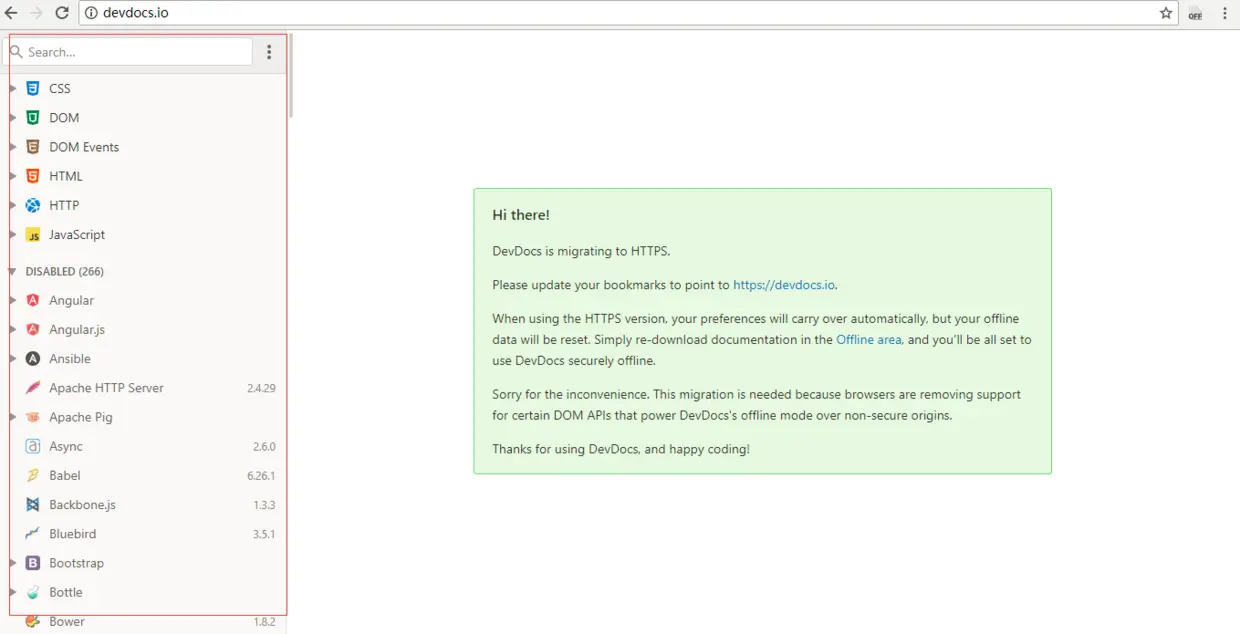This screenshot has width=1240, height=634.
Task: Click the green DOM shield icon
Action: [x=33, y=117]
